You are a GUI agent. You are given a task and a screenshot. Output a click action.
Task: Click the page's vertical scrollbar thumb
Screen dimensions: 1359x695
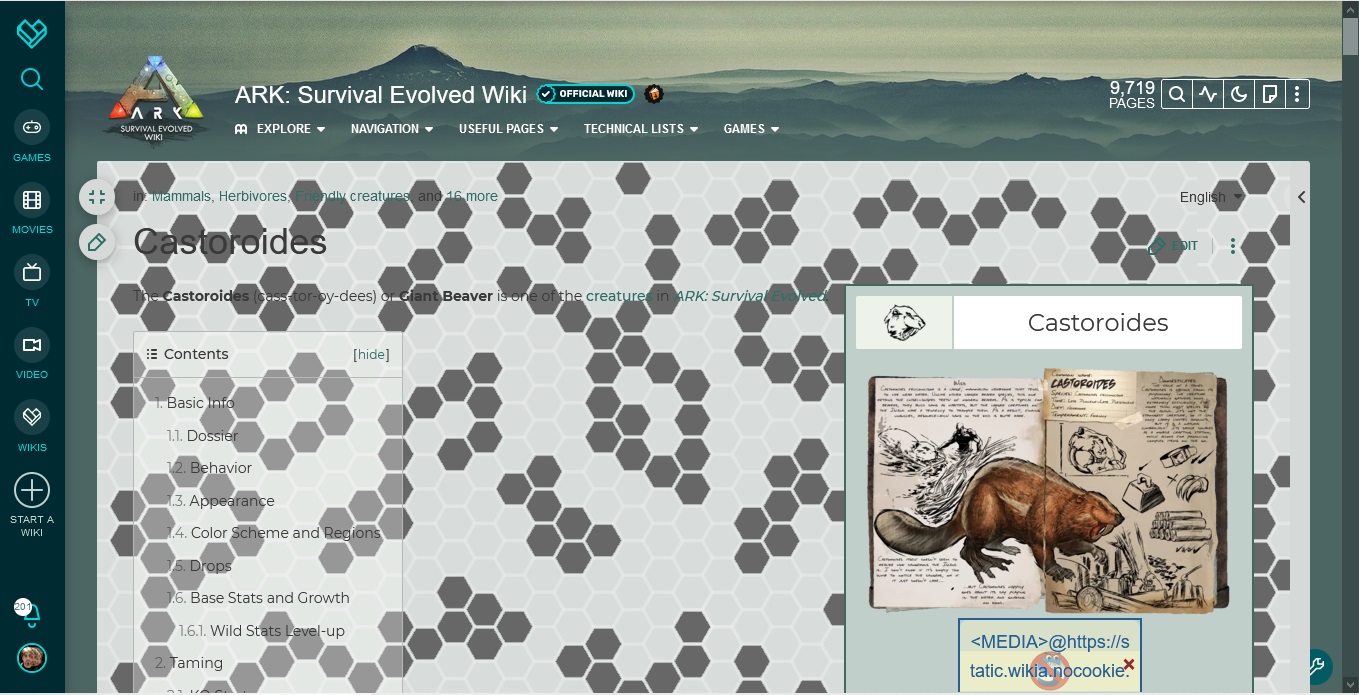[1350, 37]
